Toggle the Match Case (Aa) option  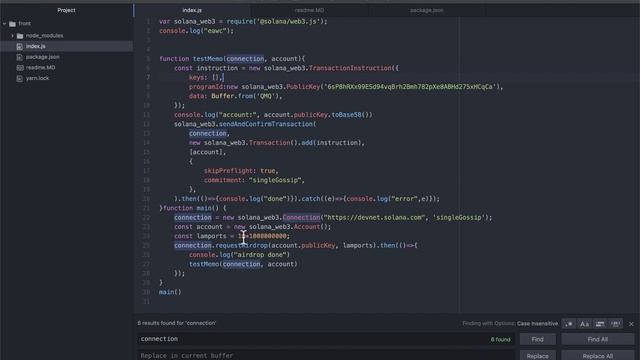click(584, 324)
